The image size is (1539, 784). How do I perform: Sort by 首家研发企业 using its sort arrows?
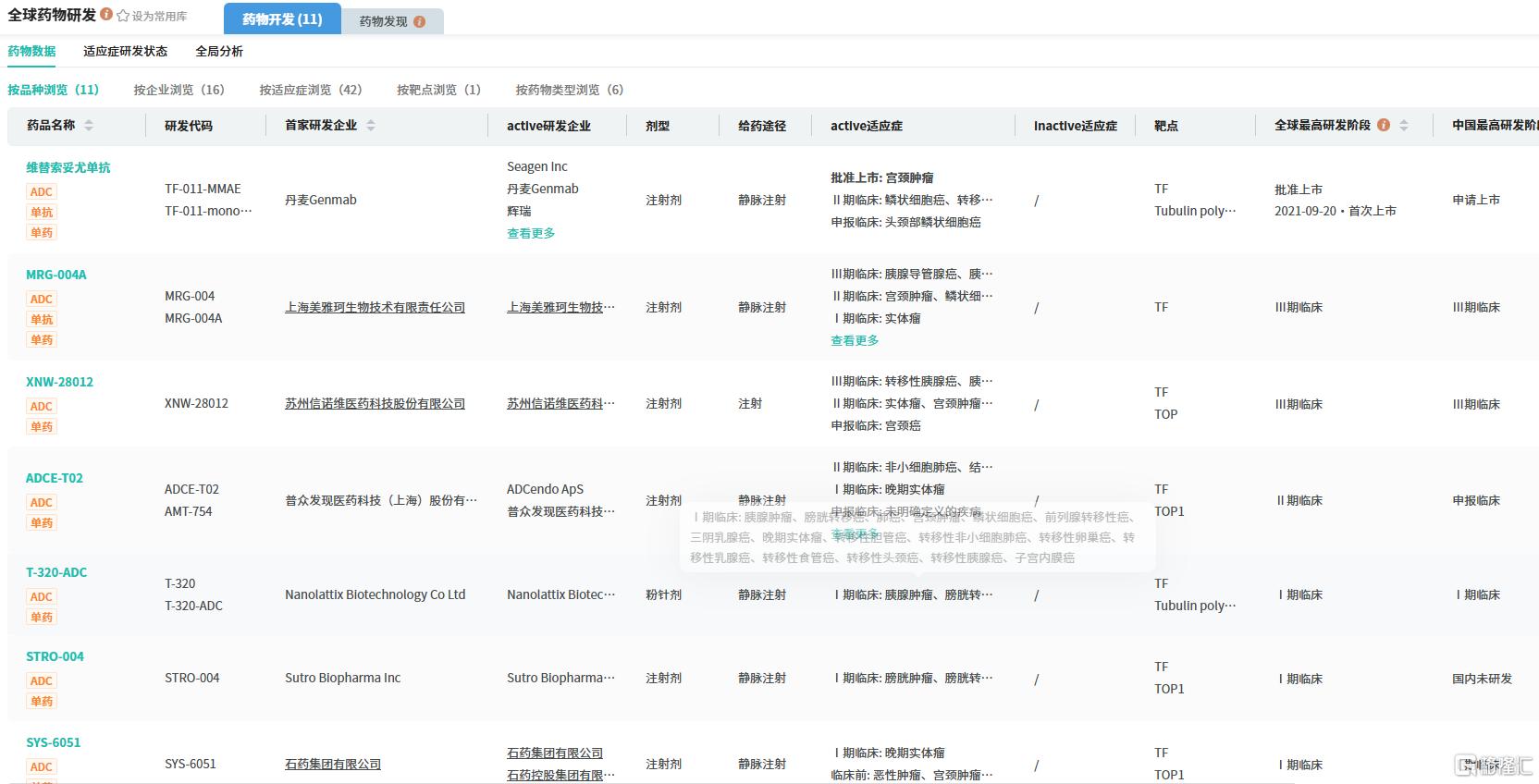(x=371, y=126)
